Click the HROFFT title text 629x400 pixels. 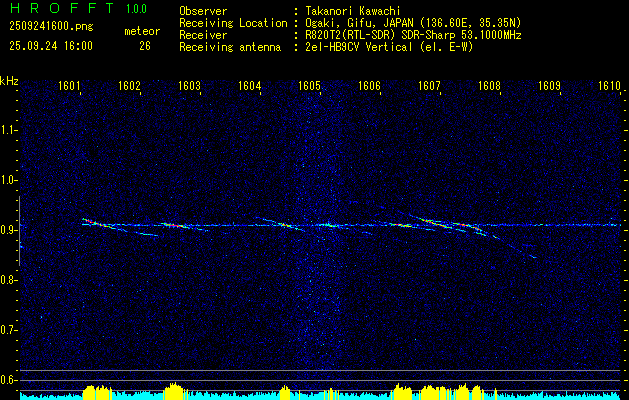click(62, 8)
